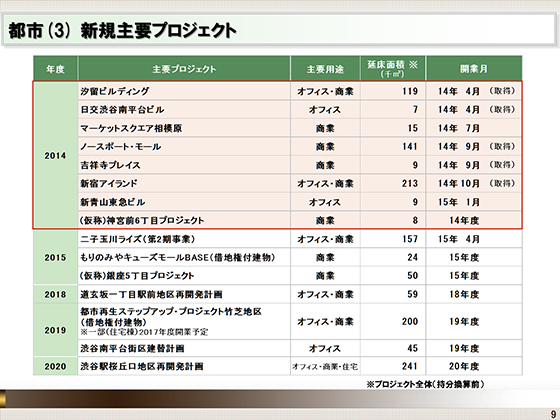The image size is (560, 420).
Task: Click floor area value 15
Action: [x=413, y=128]
